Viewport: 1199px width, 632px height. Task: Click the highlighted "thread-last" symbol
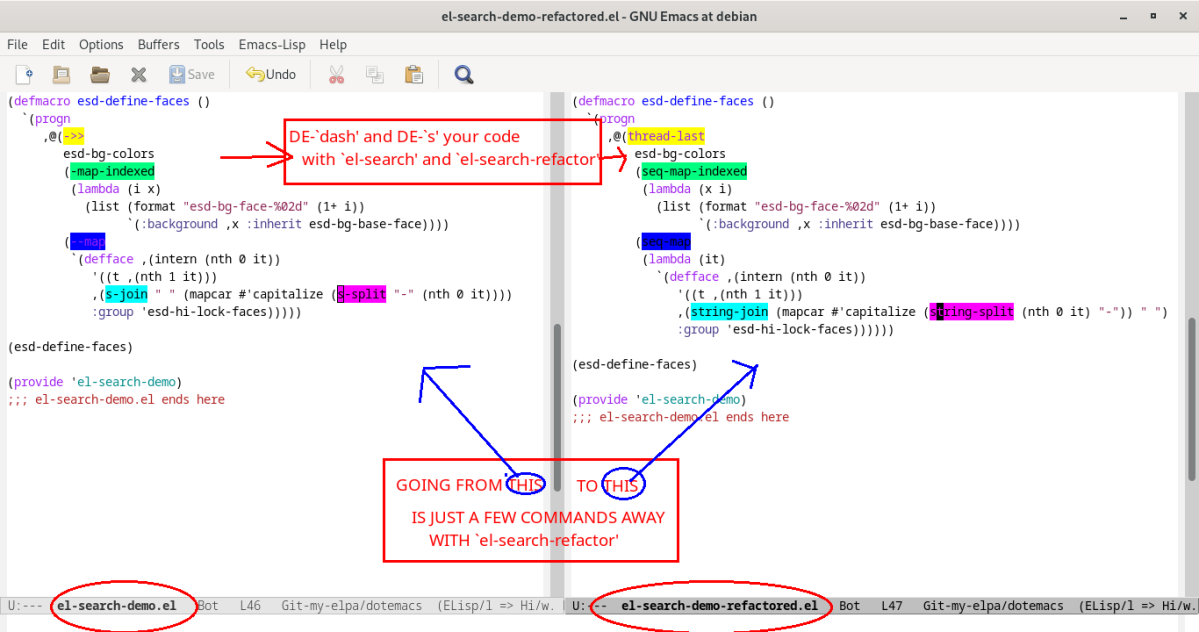point(666,136)
